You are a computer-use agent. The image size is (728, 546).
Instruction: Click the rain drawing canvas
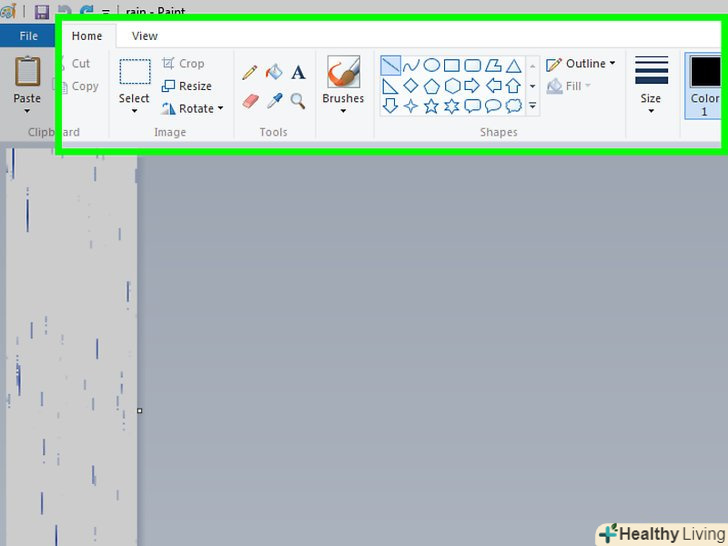[71, 347]
